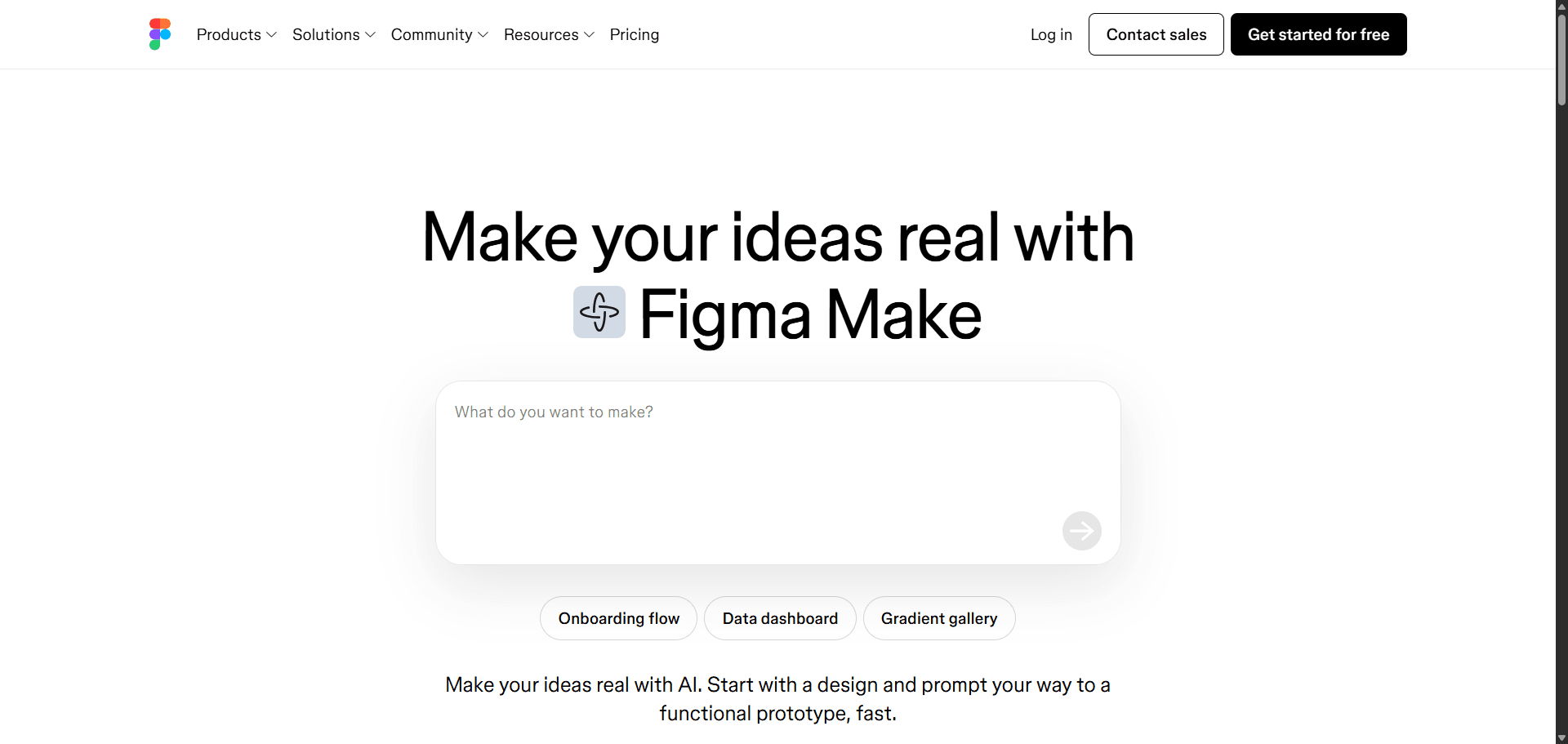Click the Figma logo
The width and height of the screenshot is (1568, 744).
159,34
